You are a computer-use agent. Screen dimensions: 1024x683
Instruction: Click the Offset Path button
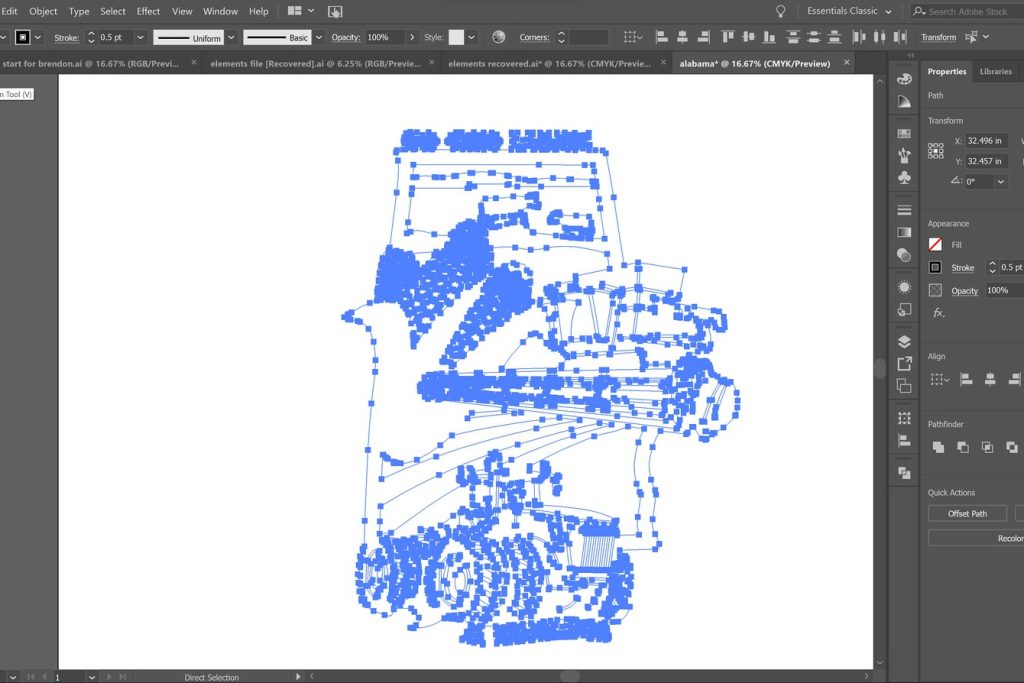click(966, 514)
